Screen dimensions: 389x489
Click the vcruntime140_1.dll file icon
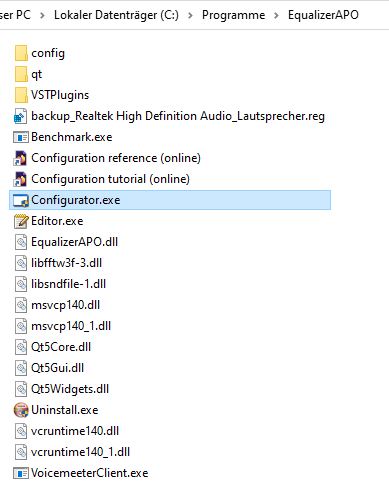pyautogui.click(x=21, y=452)
